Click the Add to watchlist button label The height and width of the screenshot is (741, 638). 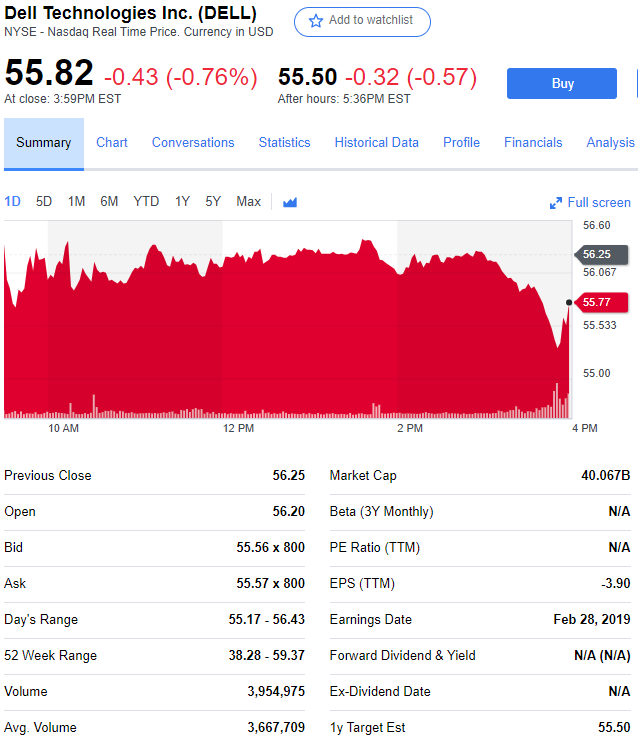click(371, 21)
